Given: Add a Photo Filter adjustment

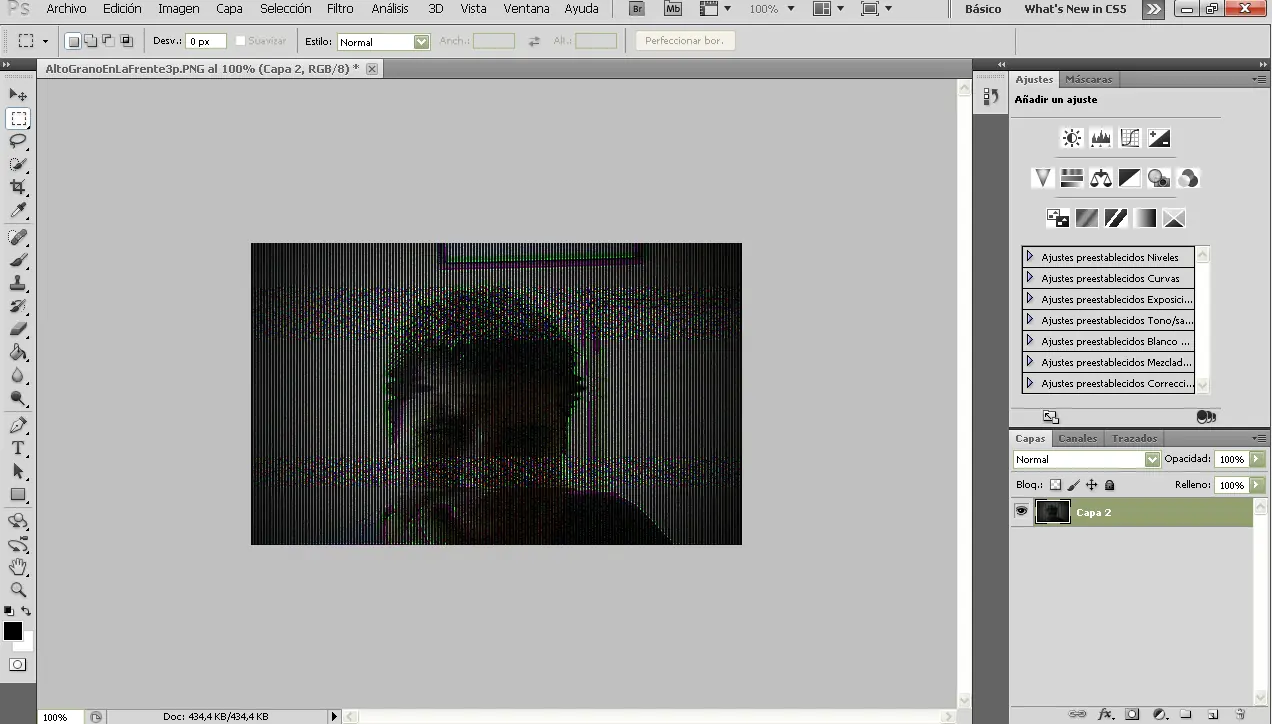Looking at the screenshot, I should [x=1159, y=178].
